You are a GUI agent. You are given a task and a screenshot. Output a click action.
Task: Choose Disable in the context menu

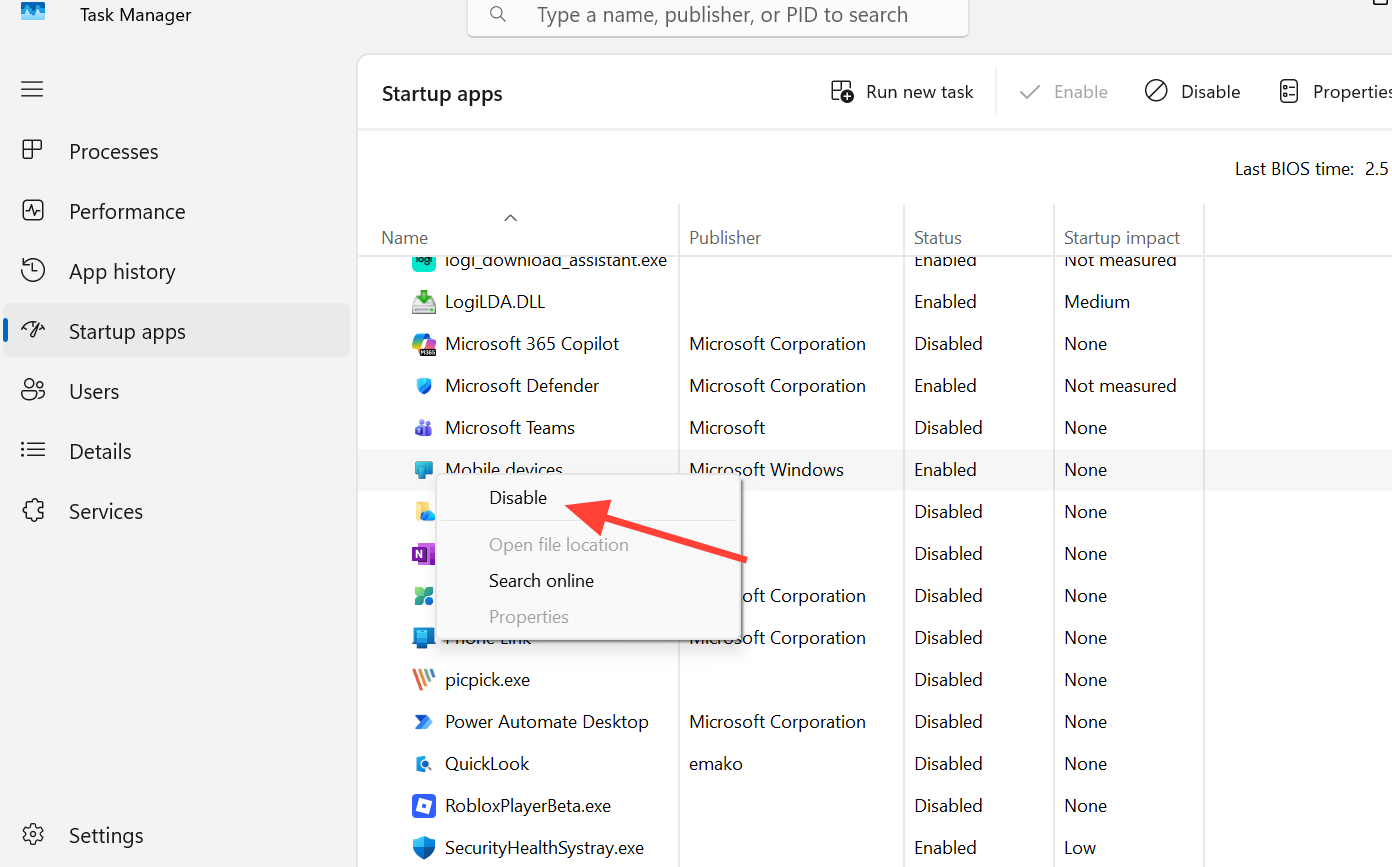click(518, 498)
